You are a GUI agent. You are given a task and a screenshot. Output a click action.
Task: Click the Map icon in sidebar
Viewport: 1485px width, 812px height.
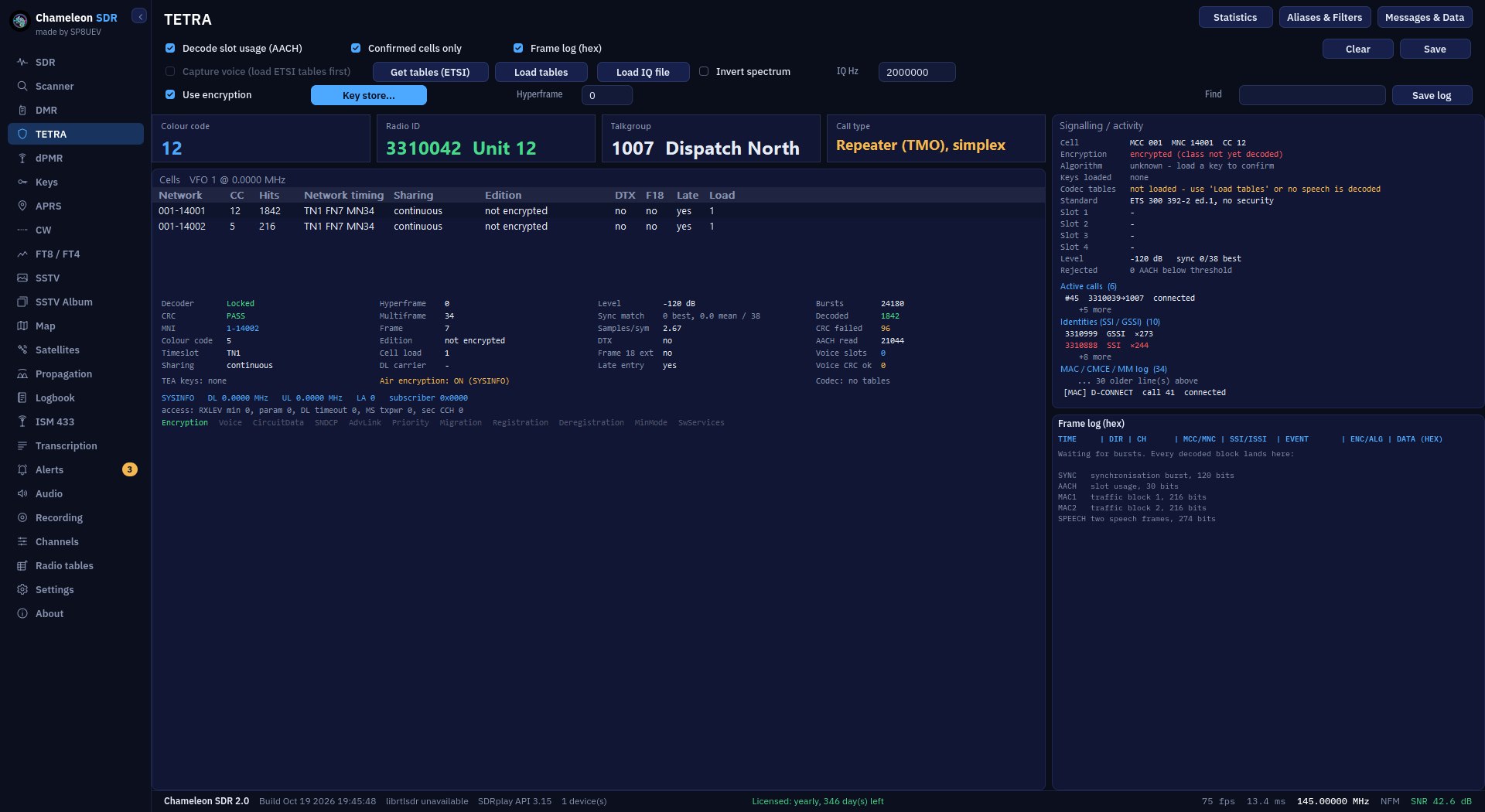(22, 326)
